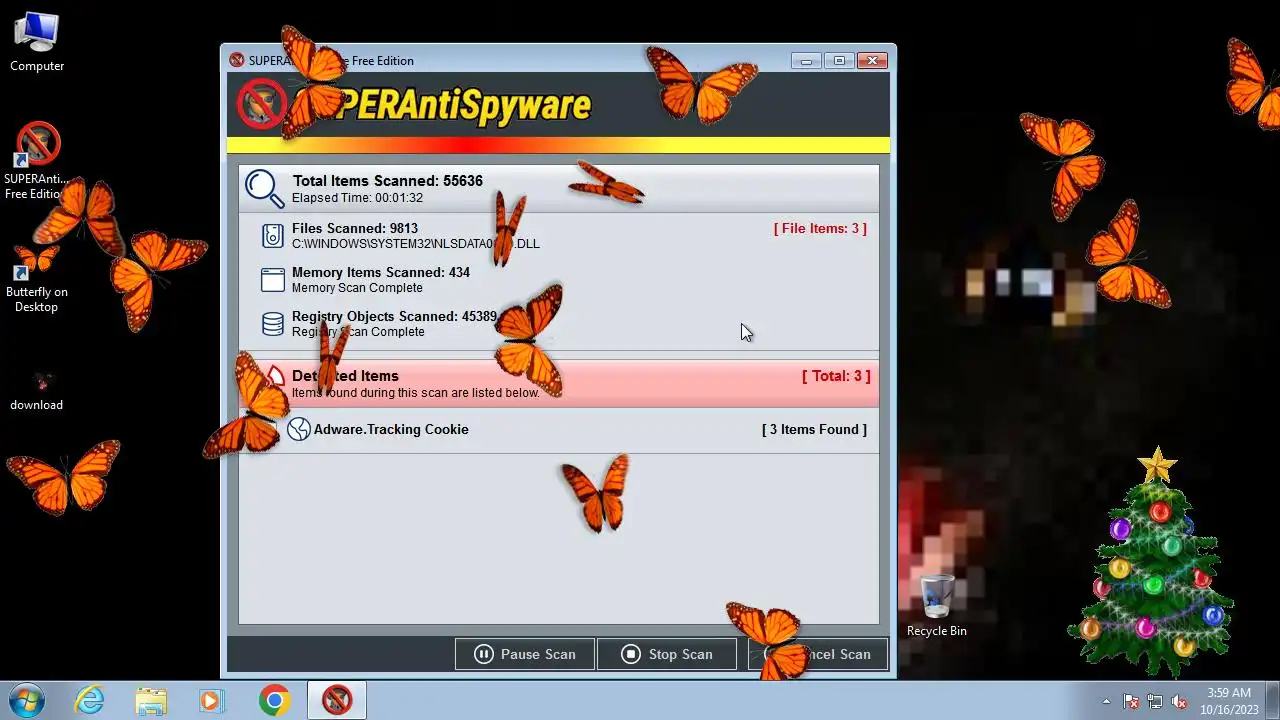Screen dimensions: 1280x720
Task: Click the '[ 3 Items Found ]' text
Action: click(814, 429)
